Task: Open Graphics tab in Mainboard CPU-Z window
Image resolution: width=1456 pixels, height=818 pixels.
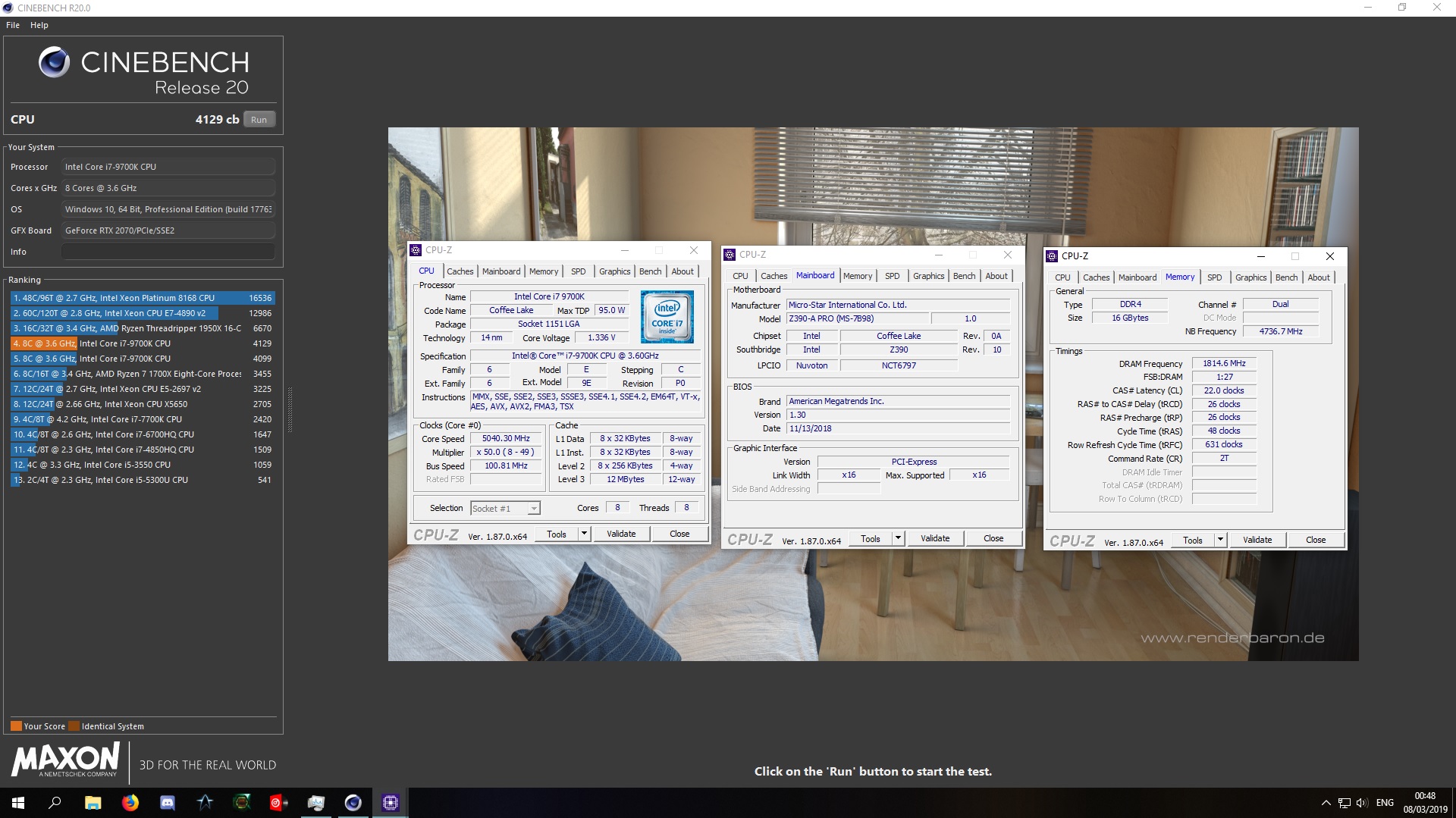Action: point(928,276)
